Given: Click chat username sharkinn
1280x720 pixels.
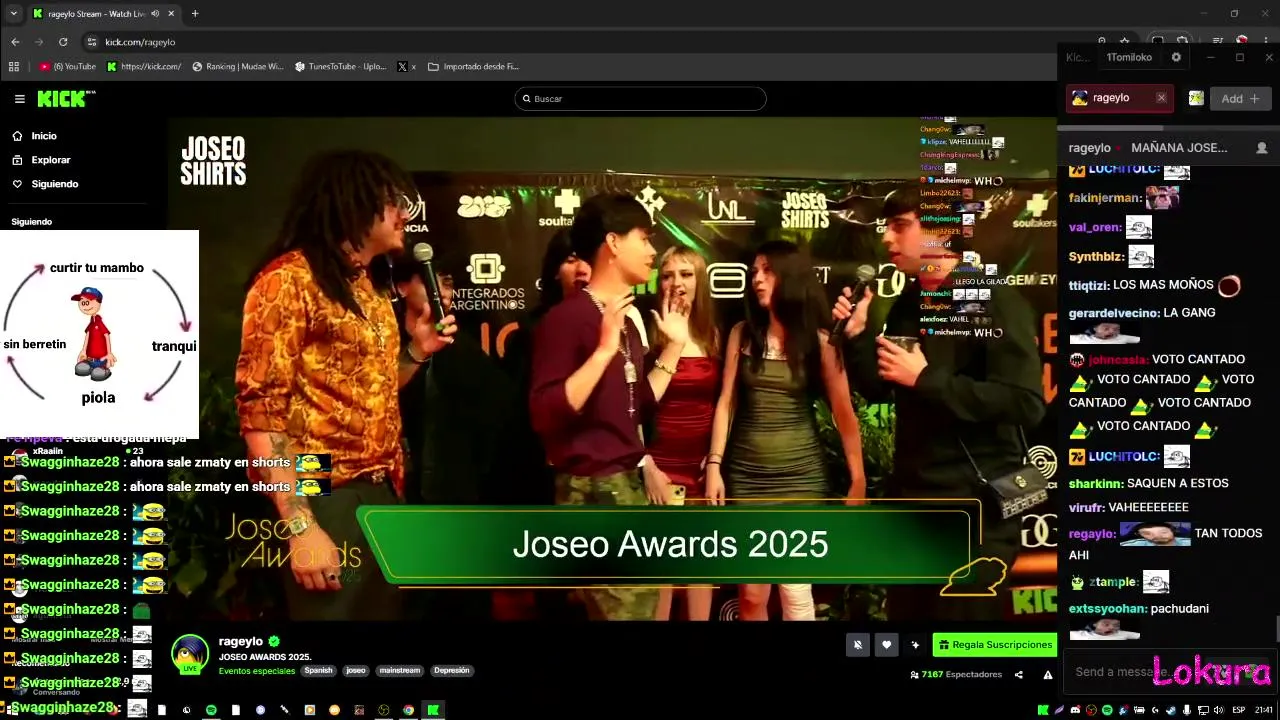Looking at the screenshot, I should (x=1095, y=483).
